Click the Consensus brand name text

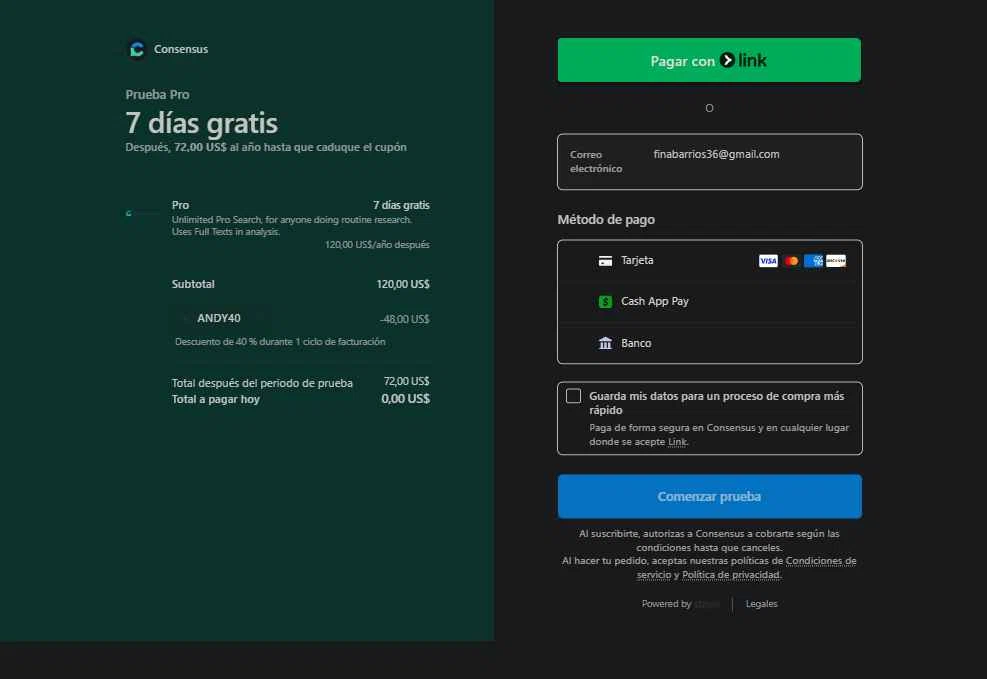coord(181,49)
